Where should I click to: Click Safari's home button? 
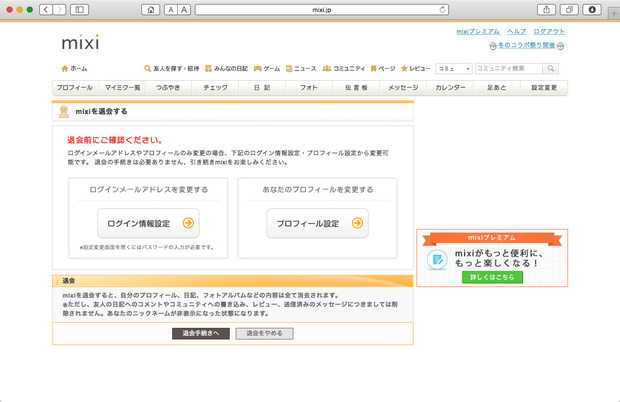[x=150, y=9]
